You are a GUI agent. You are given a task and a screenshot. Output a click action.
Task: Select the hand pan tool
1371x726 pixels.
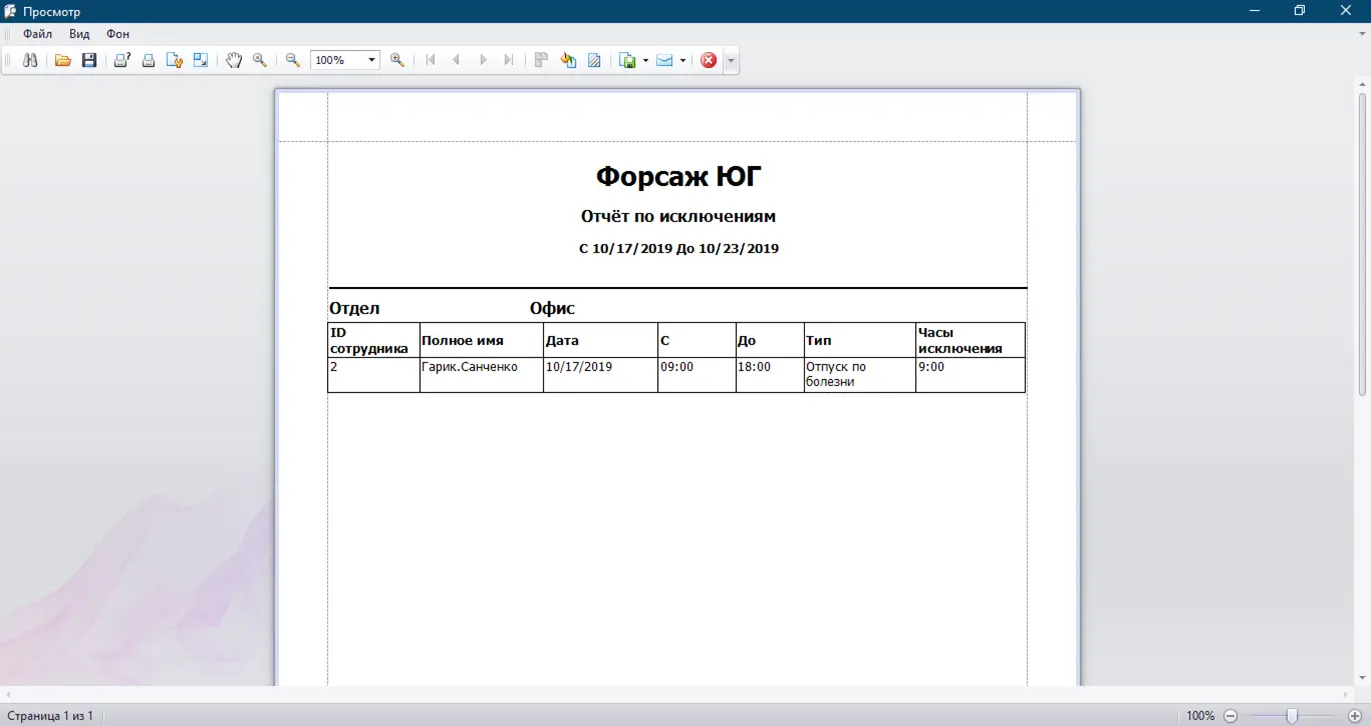tap(234, 60)
